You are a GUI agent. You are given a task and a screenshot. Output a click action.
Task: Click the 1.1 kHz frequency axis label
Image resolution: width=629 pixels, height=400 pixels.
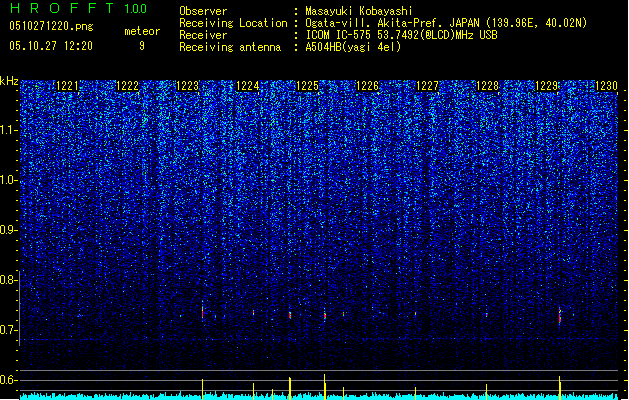(x=8, y=130)
